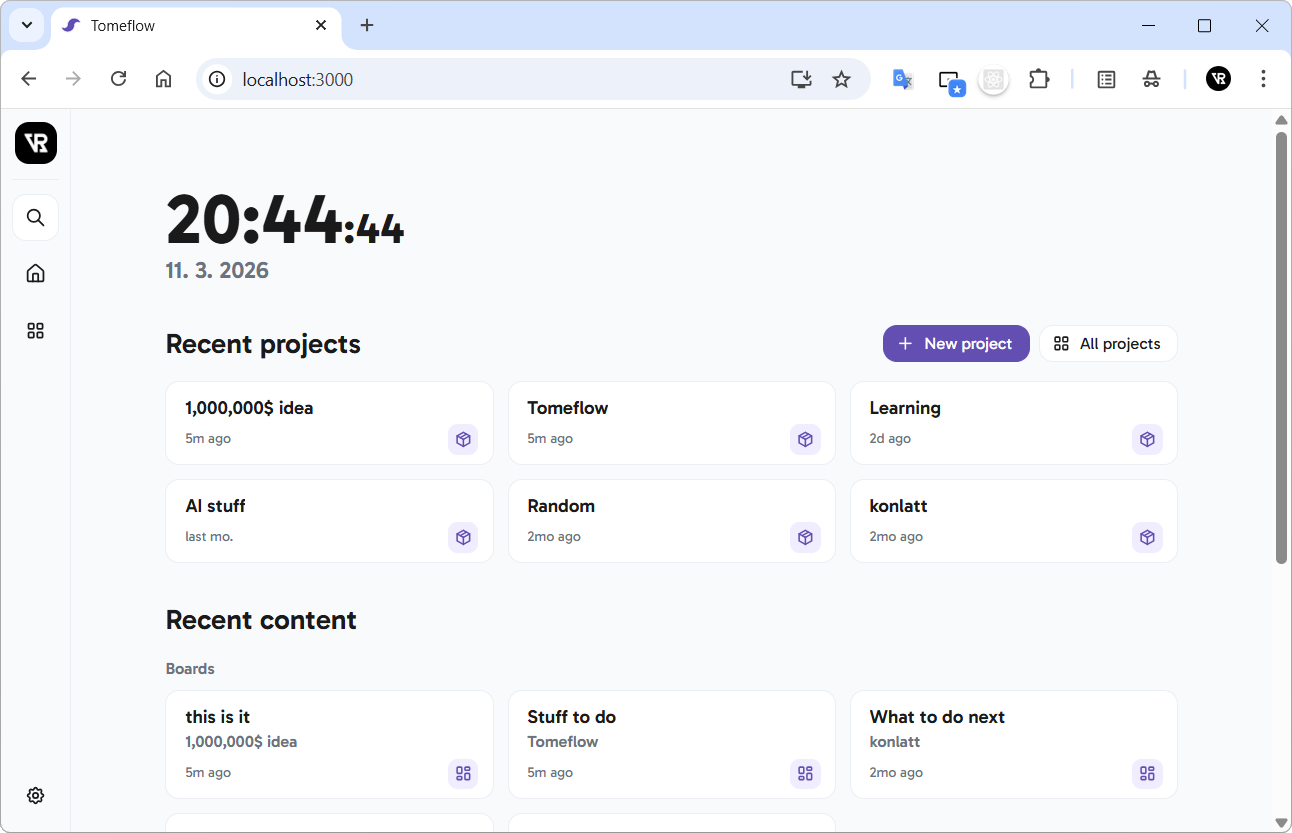
Task: Click the Tomeflow logo in sidebar
Action: [x=36, y=144]
